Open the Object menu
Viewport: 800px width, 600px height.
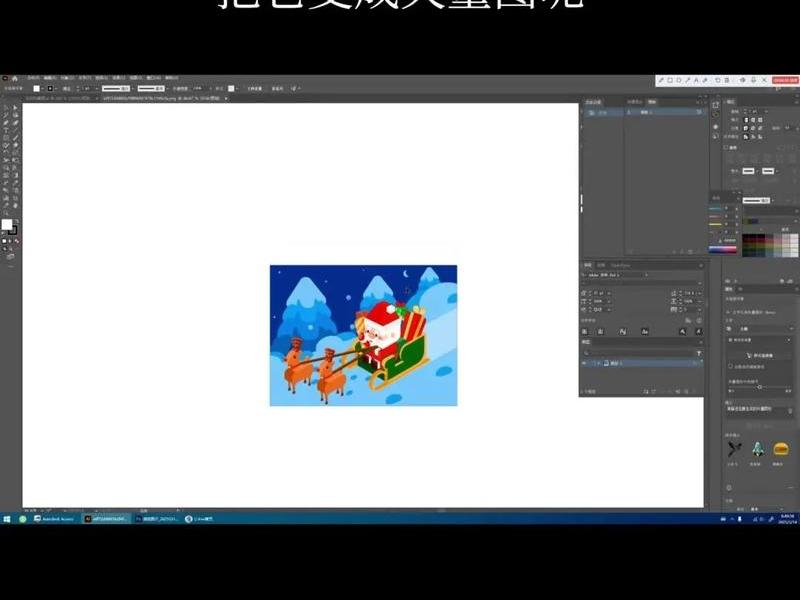65,78
